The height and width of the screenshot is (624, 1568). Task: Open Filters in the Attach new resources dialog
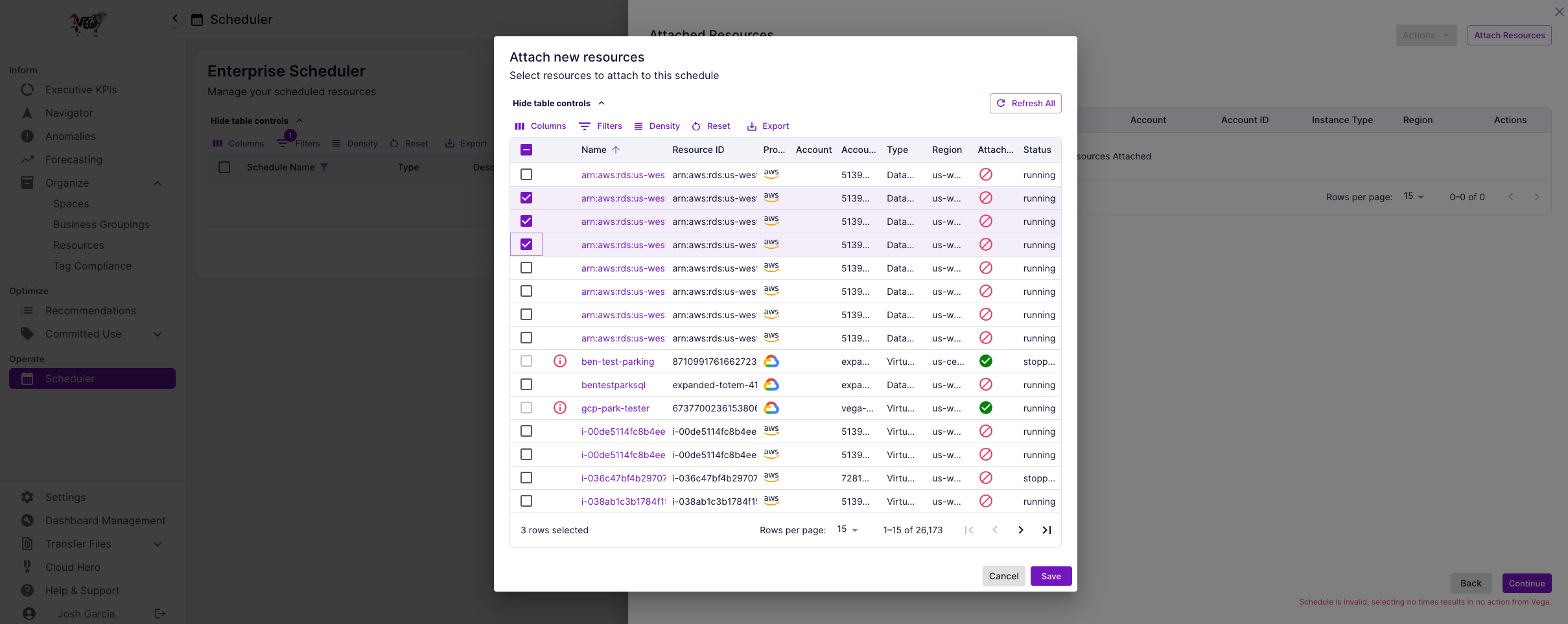click(600, 126)
